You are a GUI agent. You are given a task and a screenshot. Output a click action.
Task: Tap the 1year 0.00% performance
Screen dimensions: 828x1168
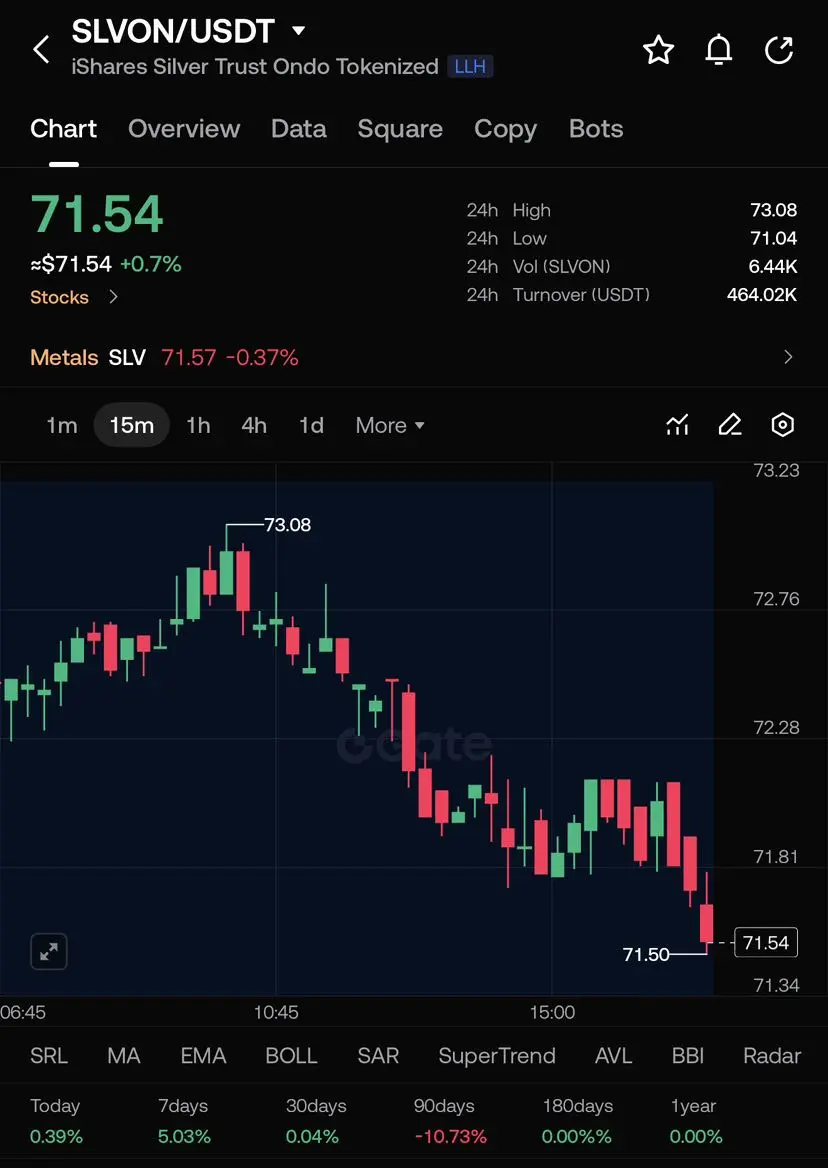pos(696,1121)
